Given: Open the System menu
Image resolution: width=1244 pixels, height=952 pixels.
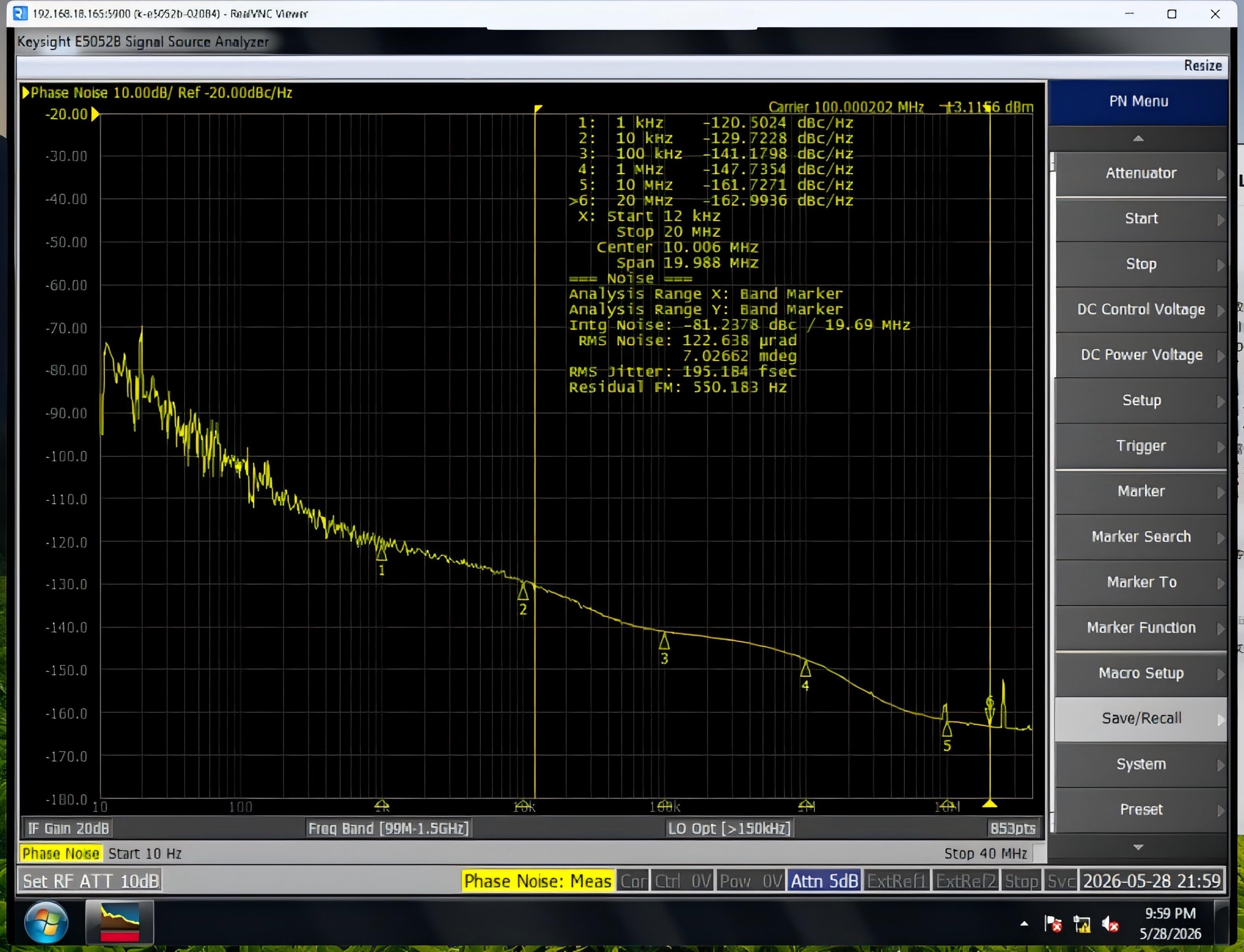Looking at the screenshot, I should pyautogui.click(x=1141, y=764).
